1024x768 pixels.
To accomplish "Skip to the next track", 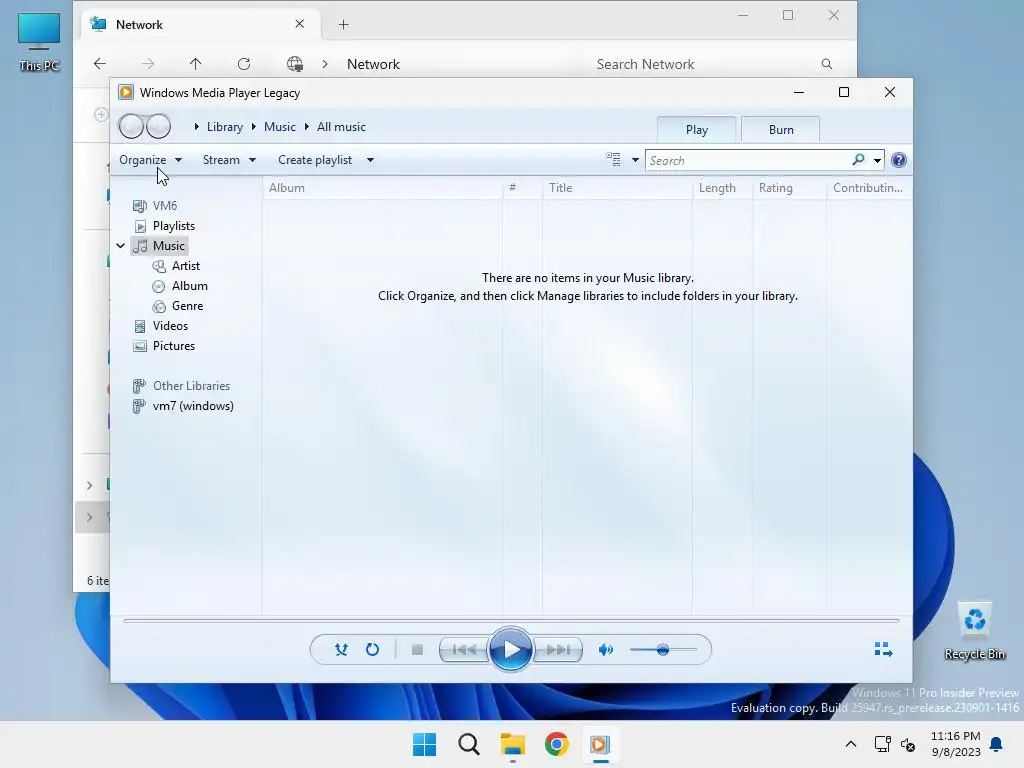I will 558,650.
